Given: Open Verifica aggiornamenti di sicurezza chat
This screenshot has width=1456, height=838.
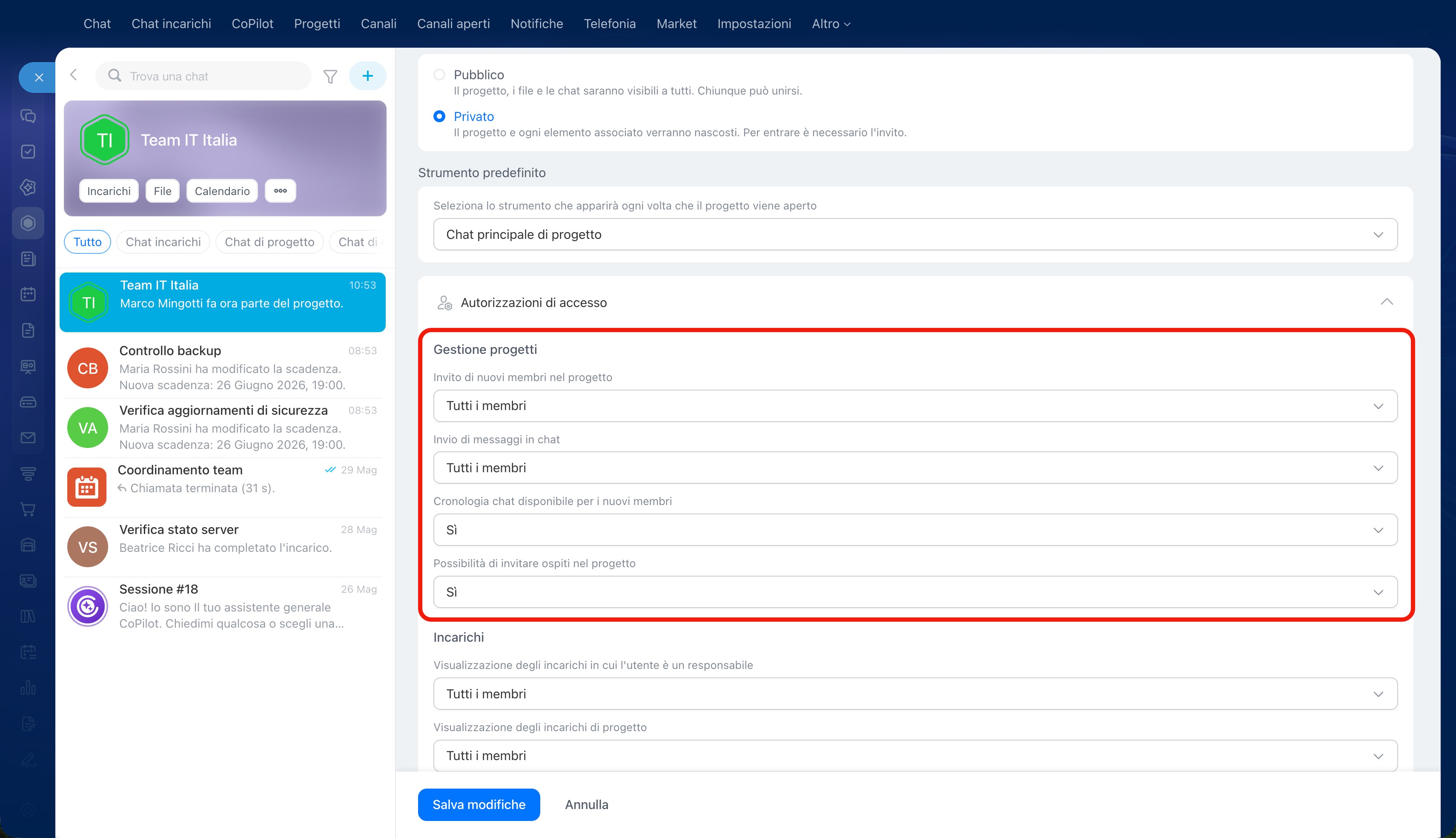Looking at the screenshot, I should point(223,428).
